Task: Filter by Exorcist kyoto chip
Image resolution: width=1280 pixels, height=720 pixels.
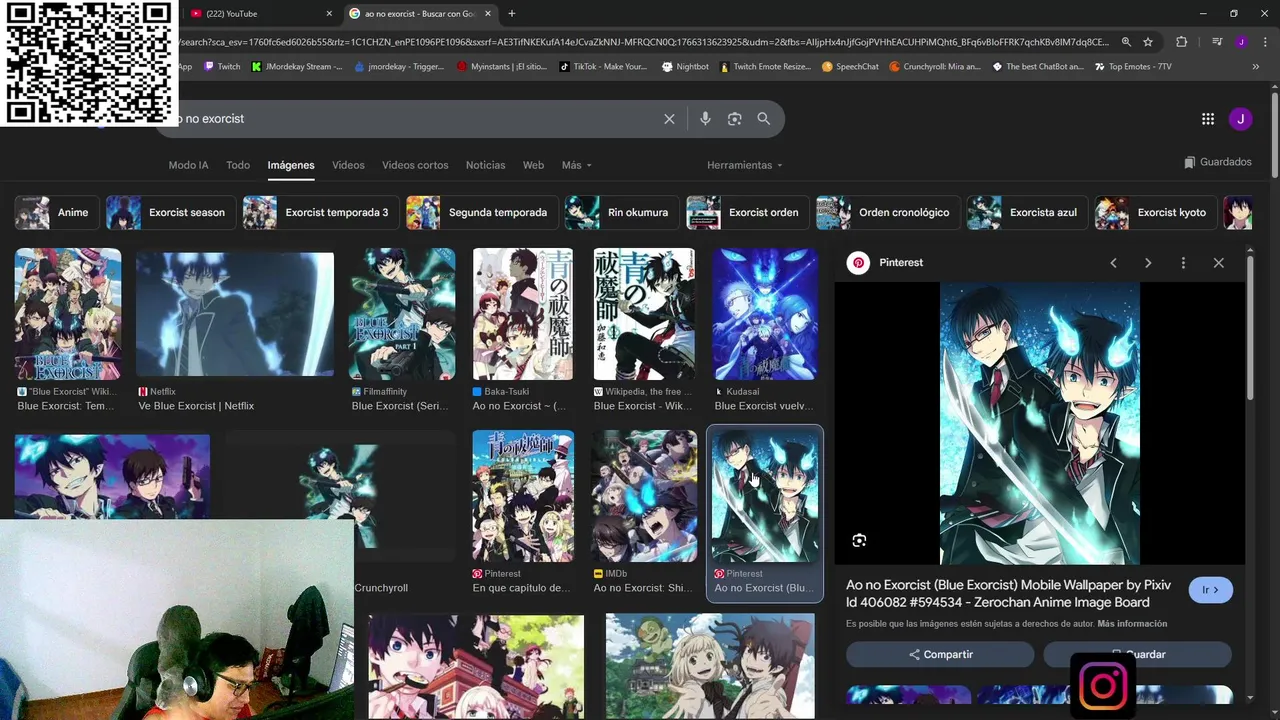Action: pyautogui.click(x=1155, y=213)
